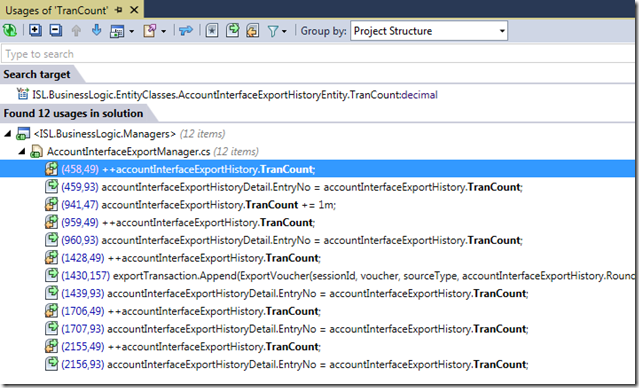
Task: Toggle the show read usages icon, green arrow
Action: [232, 31]
